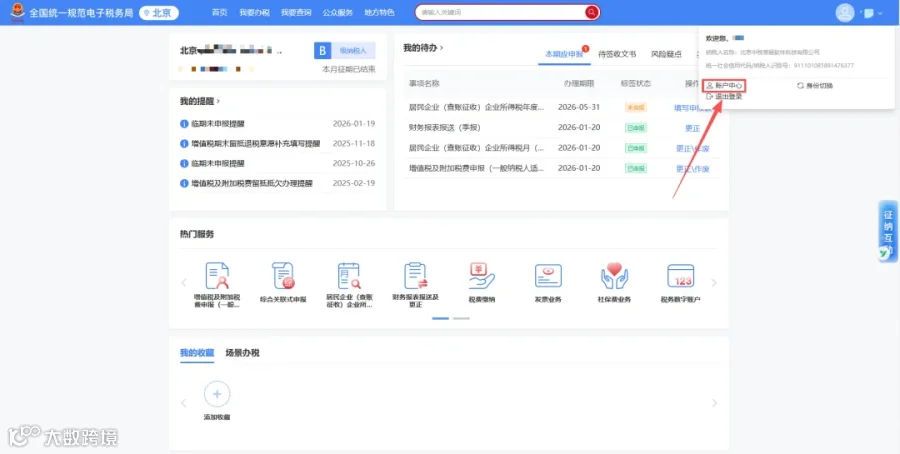Click info icon beside 增值税及附加税费留抵抵欠办理提醒
The width and height of the screenshot is (900, 454).
[x=184, y=184]
